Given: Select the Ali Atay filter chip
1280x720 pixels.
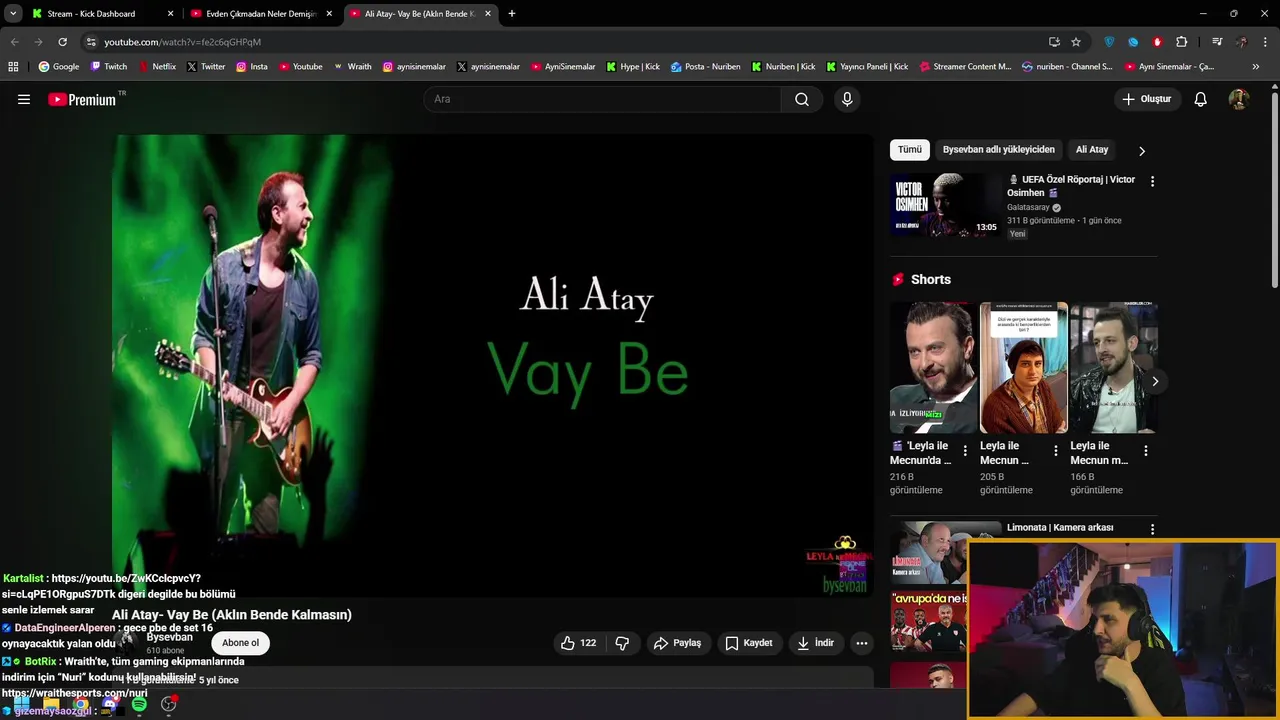Looking at the screenshot, I should 1092,150.
